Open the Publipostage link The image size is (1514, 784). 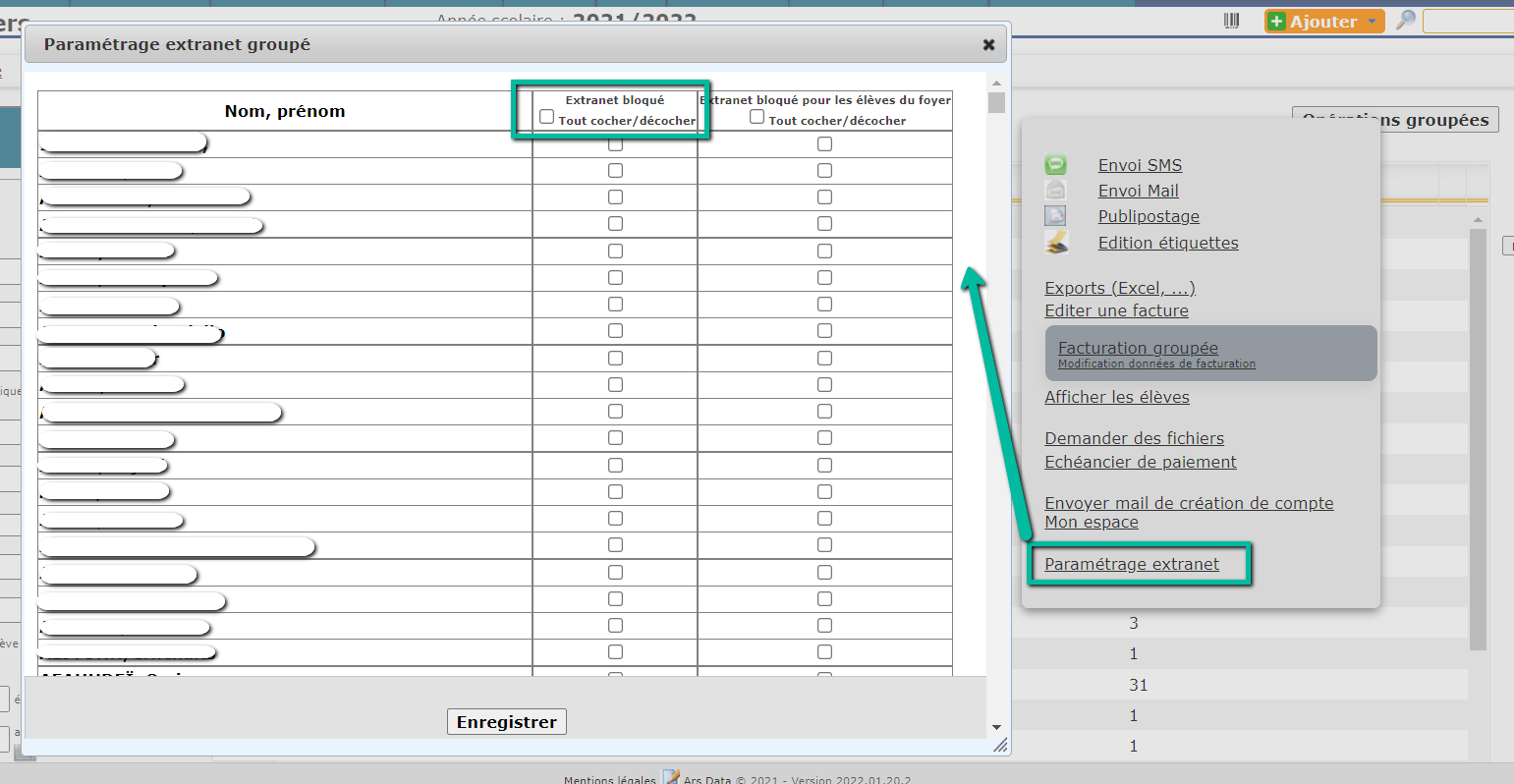(1149, 216)
